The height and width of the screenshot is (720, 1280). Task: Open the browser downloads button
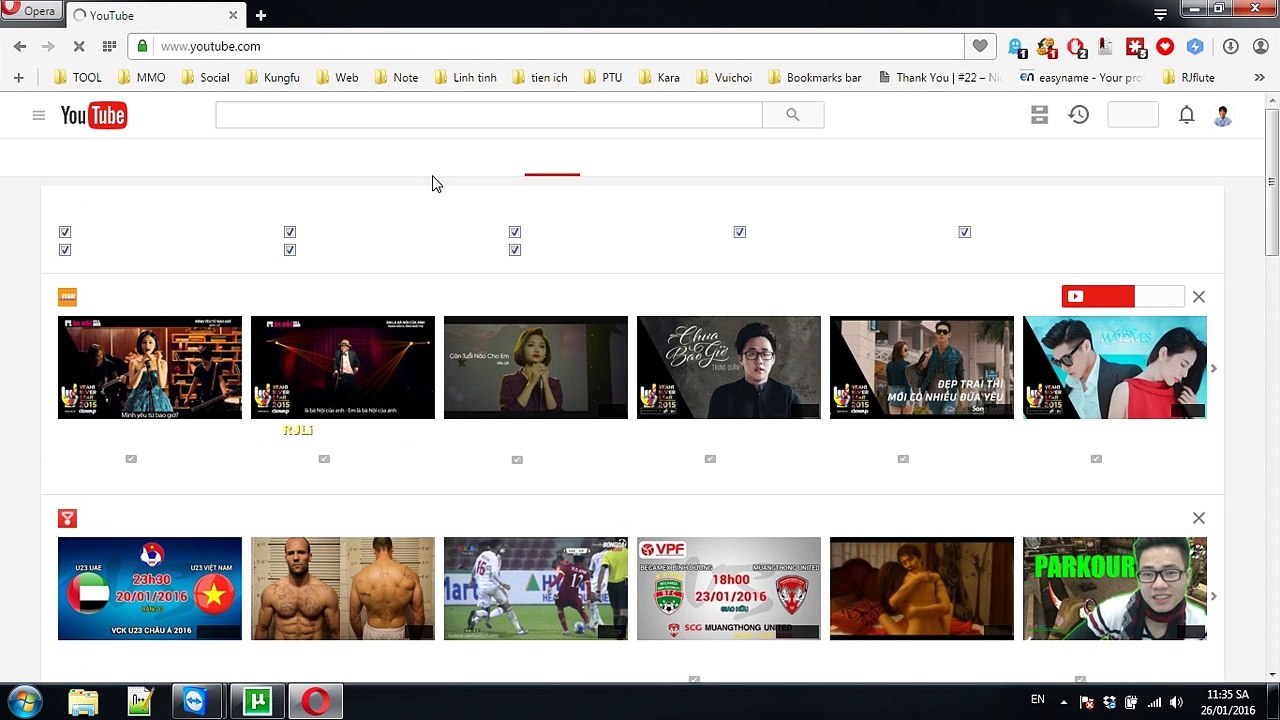coord(1231,46)
